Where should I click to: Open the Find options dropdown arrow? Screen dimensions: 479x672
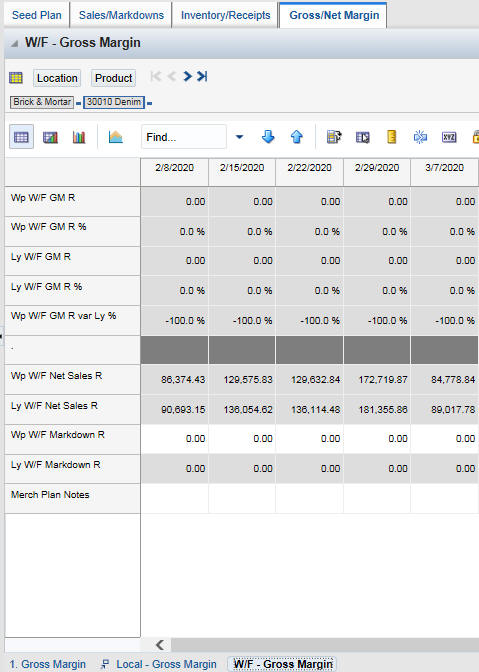point(240,137)
